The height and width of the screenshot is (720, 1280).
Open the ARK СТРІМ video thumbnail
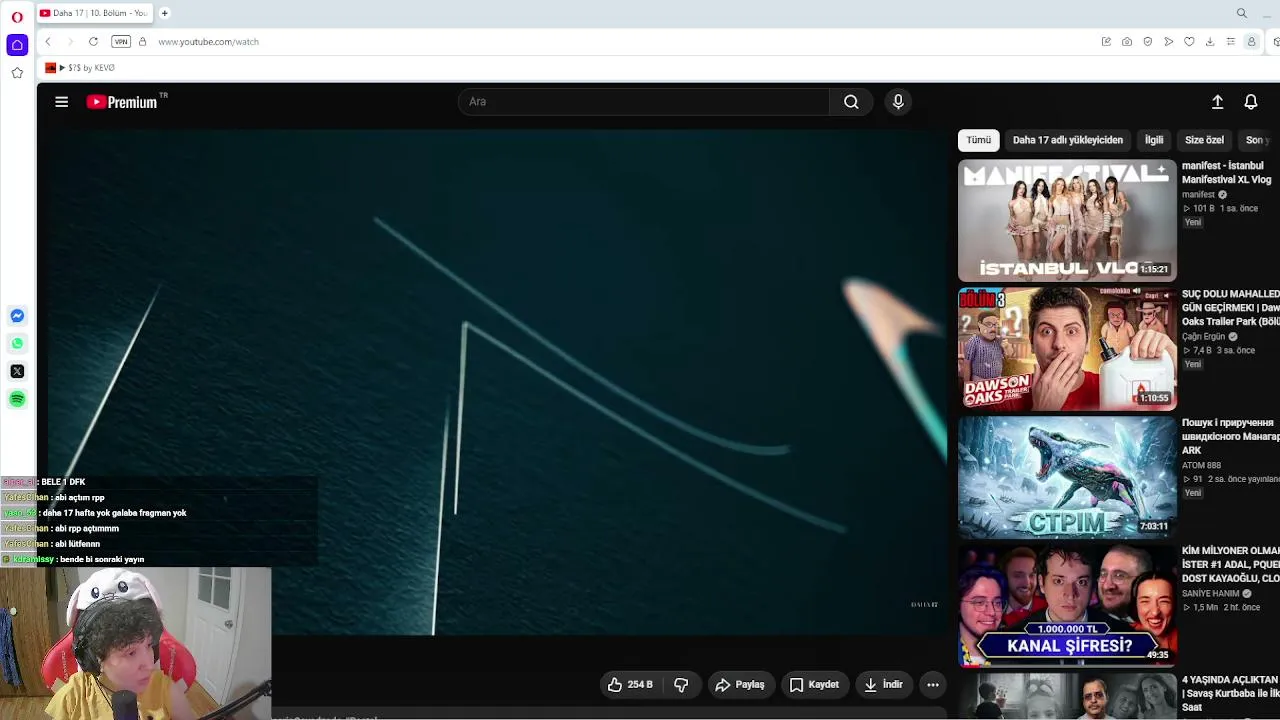pos(1067,478)
